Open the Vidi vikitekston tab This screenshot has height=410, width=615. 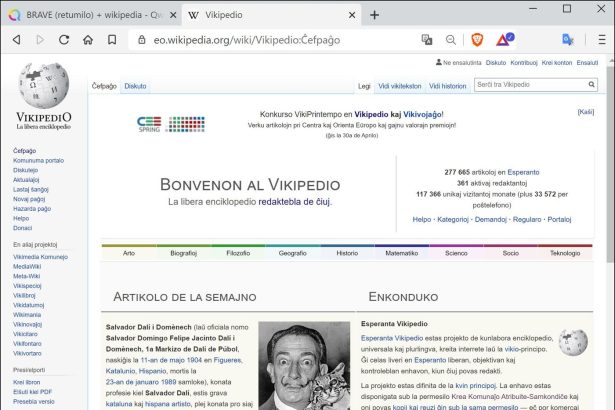400,86
